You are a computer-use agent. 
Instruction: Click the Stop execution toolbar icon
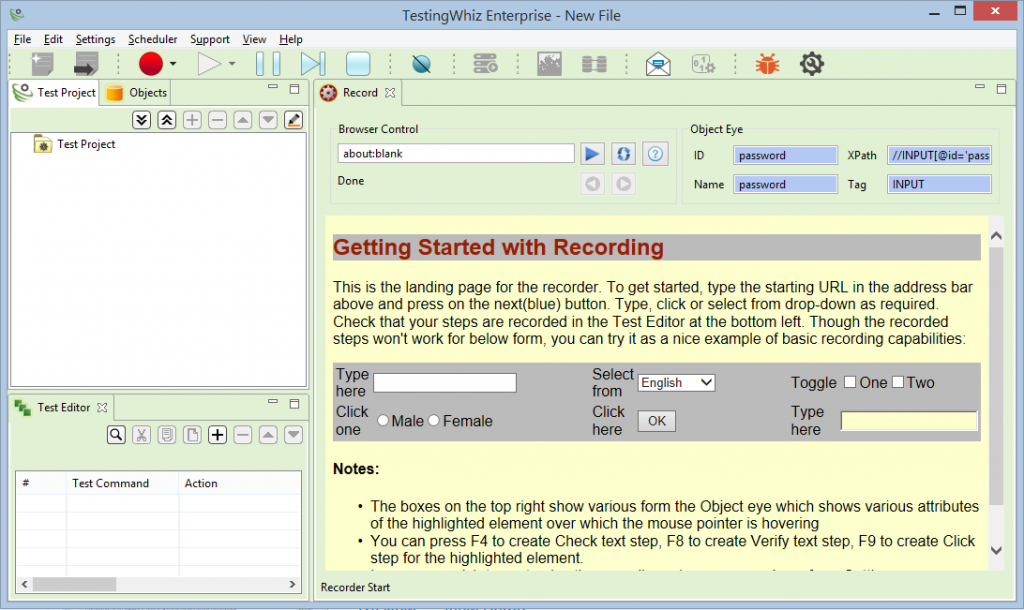tap(358, 64)
